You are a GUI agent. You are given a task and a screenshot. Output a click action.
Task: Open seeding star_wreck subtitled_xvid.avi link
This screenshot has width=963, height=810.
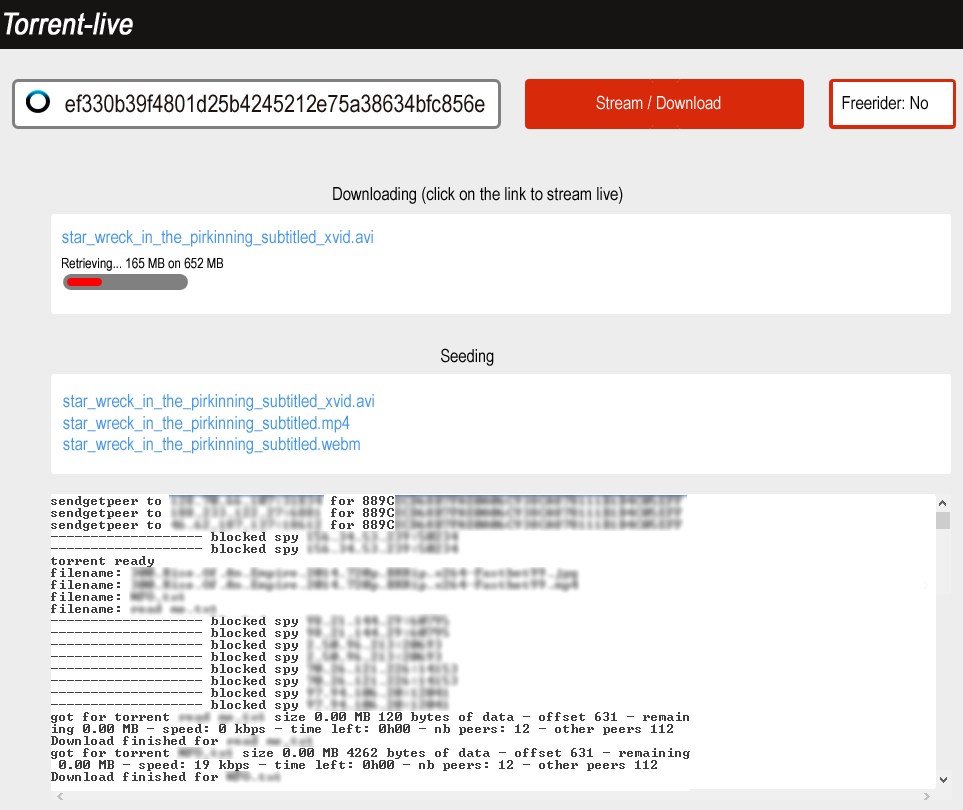[218, 401]
